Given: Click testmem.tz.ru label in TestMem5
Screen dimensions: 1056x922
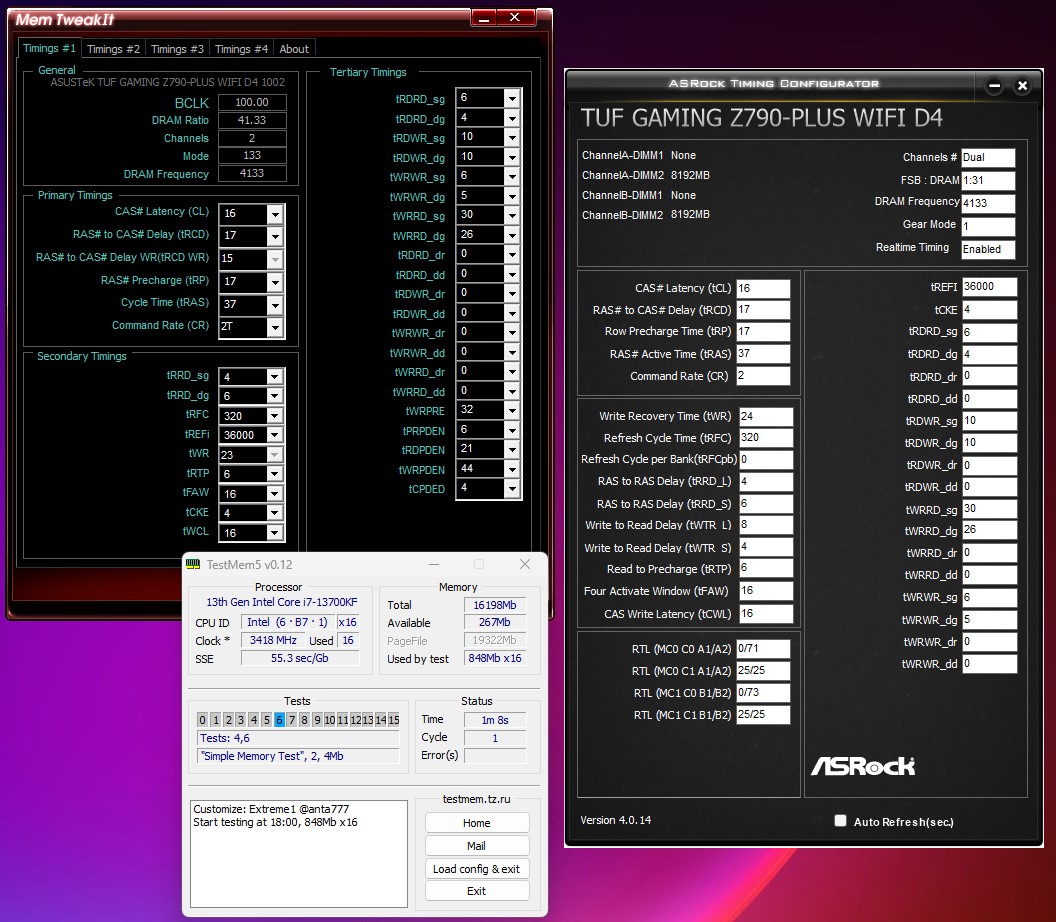Looking at the screenshot, I should click(x=476, y=799).
